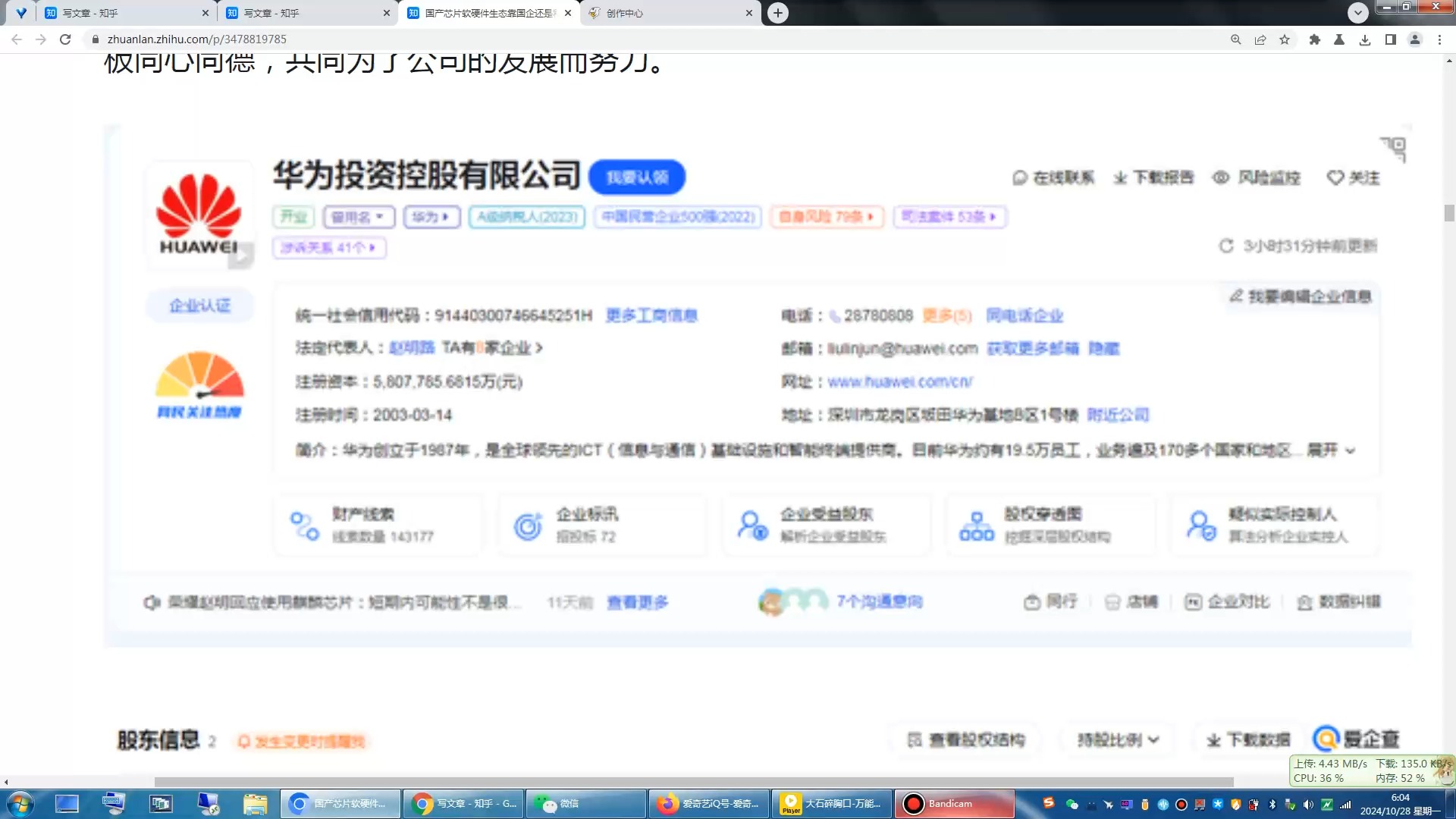The height and width of the screenshot is (819, 1456).
Task: Click 获取更多邮箱 link
Action: pos(1032,349)
